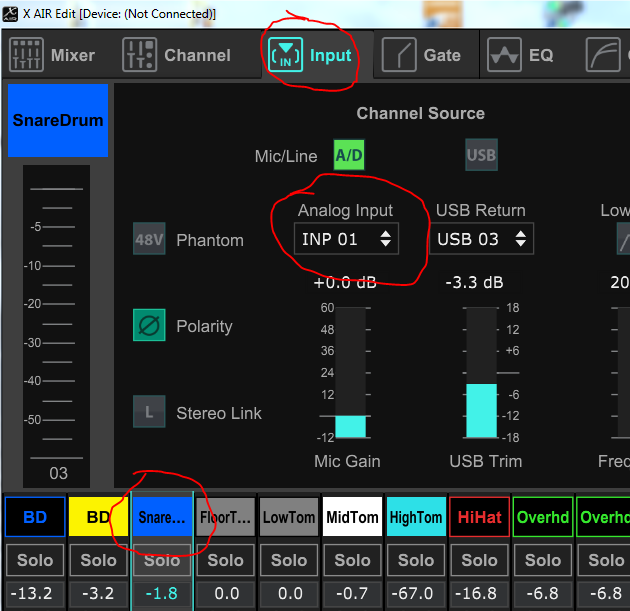
Task: Open the EQ tab icon
Action: 504,55
